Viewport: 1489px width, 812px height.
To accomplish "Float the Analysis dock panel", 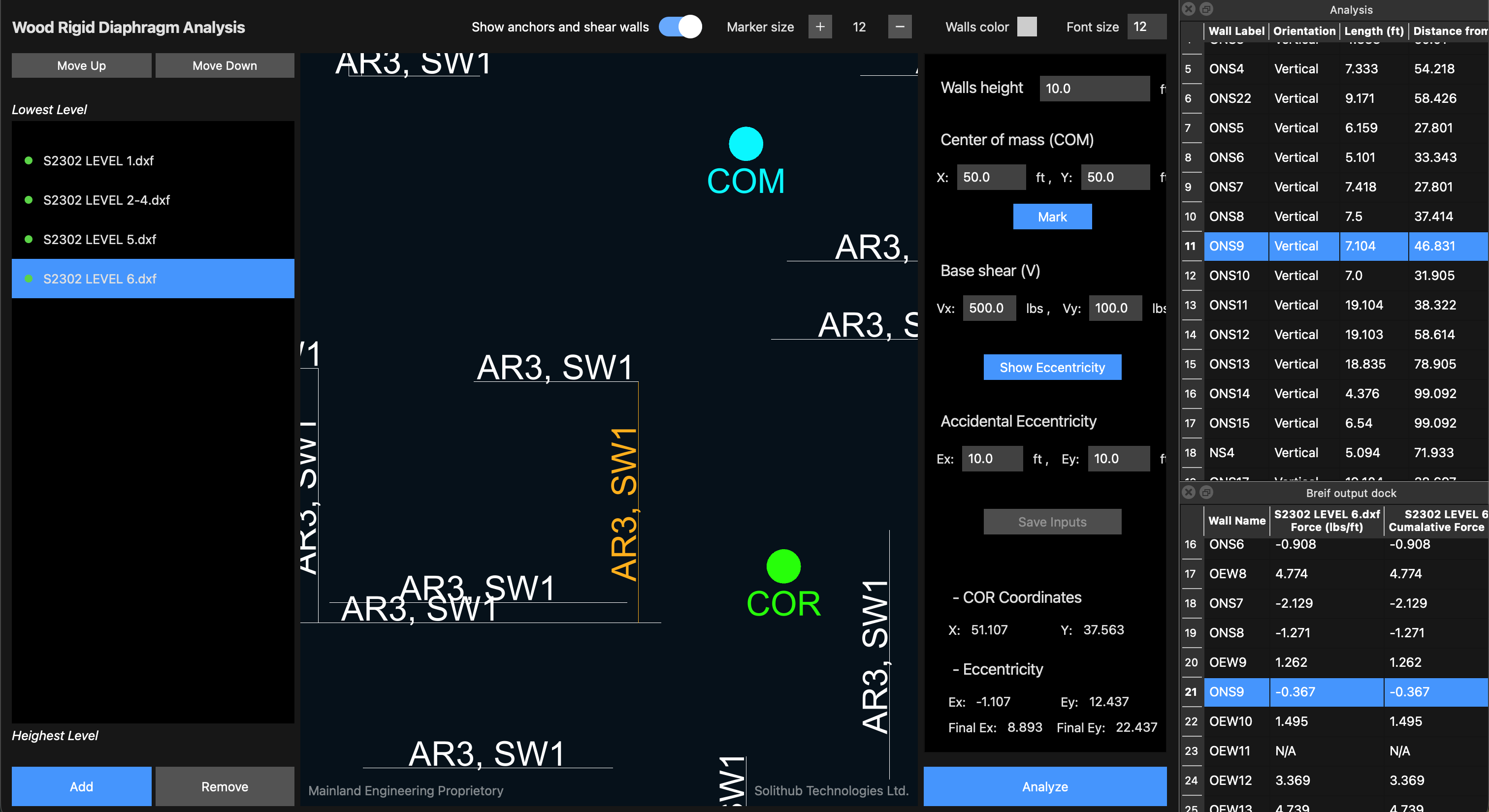I will click(1206, 9).
